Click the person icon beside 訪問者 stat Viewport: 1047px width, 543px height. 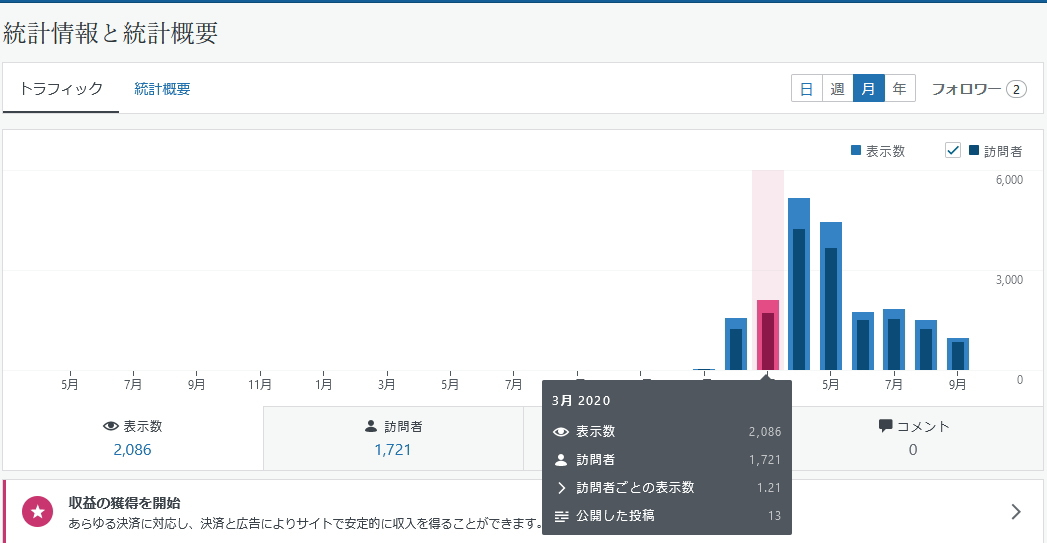point(372,426)
